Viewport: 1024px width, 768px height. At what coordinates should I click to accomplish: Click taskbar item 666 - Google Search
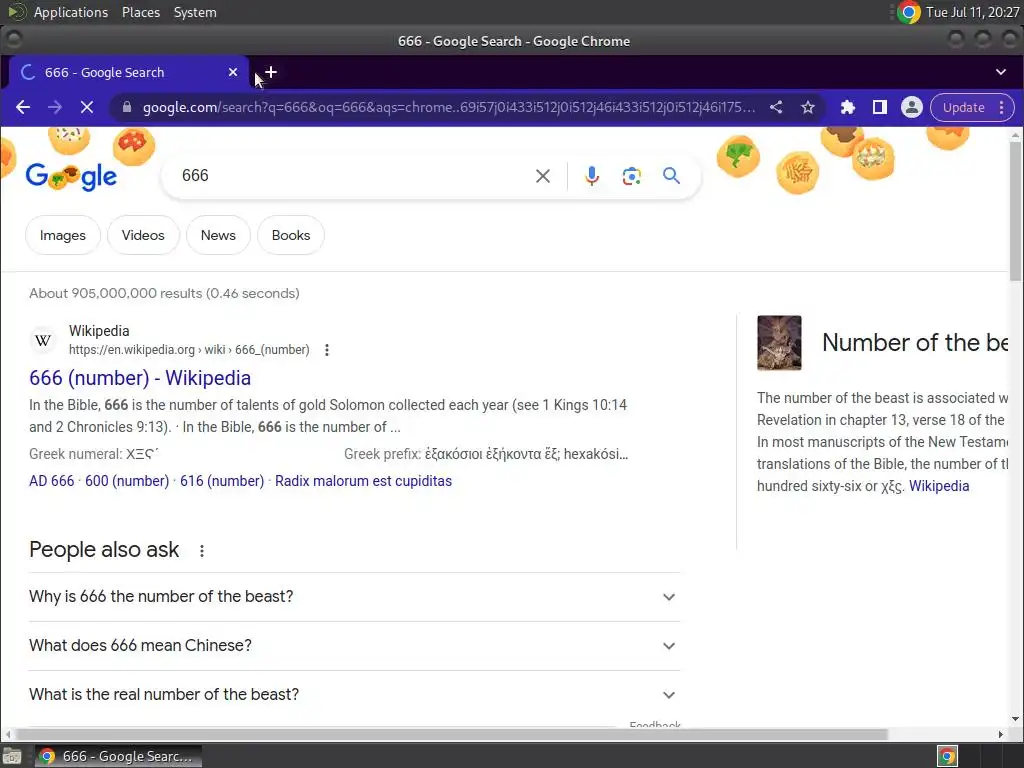pos(119,756)
